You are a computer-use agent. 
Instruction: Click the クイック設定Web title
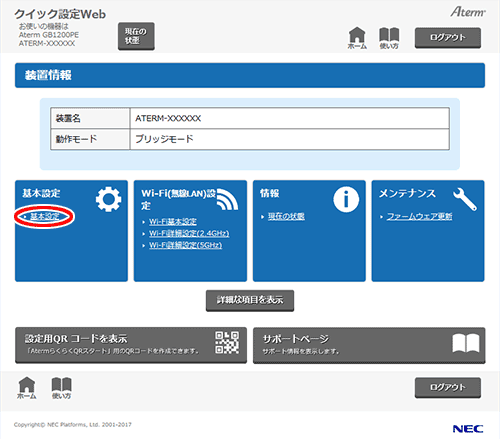click(60, 14)
